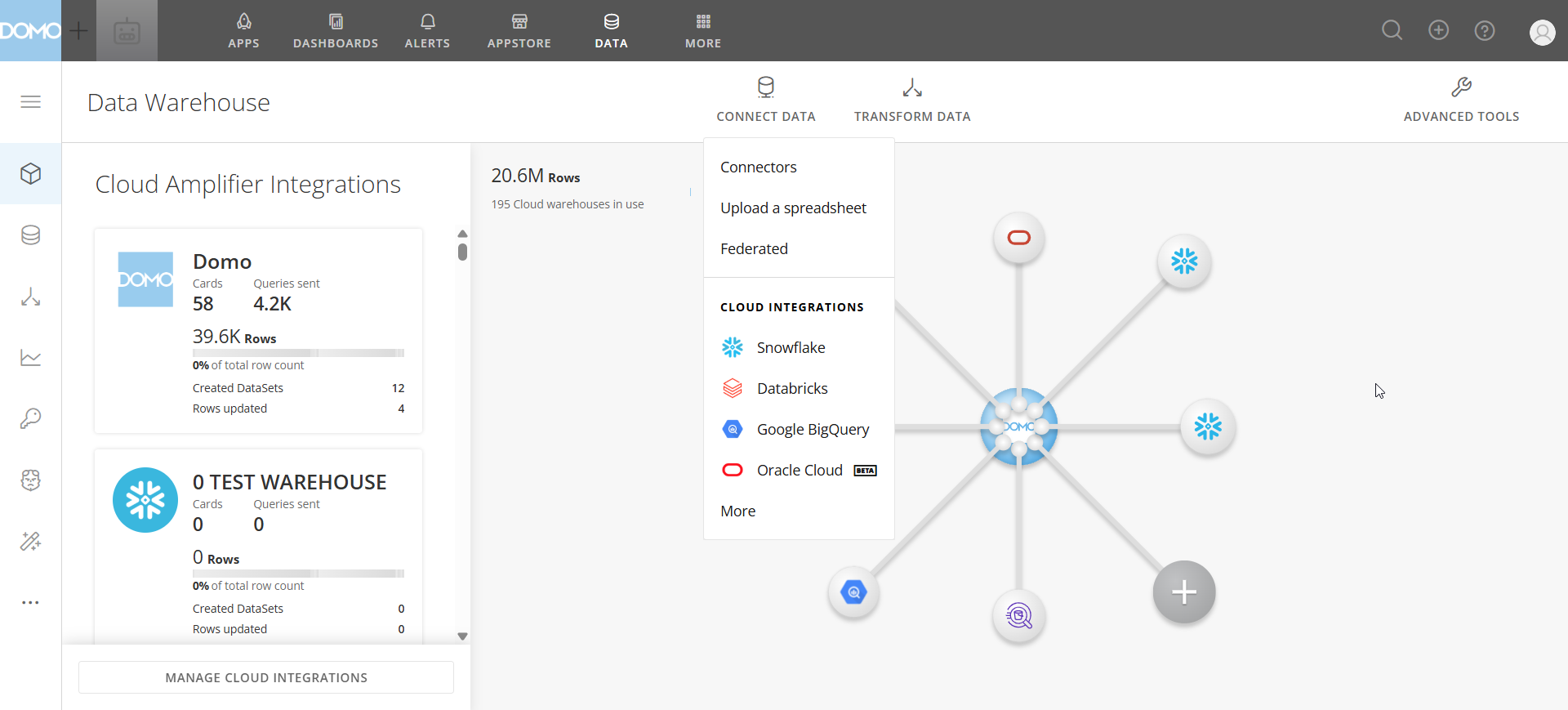Open the magic wand sidebar icon
The image size is (1568, 710).
pyautogui.click(x=30, y=541)
